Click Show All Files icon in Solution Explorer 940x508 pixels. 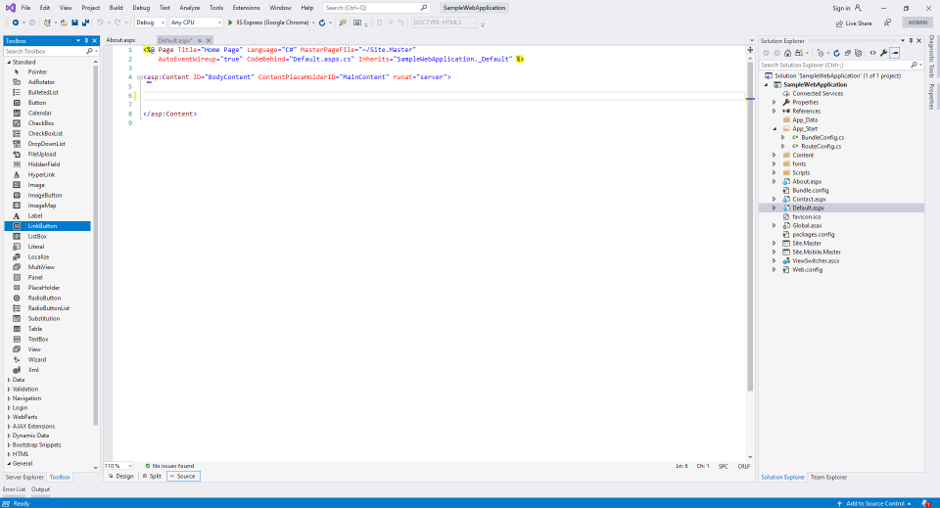tap(858, 53)
